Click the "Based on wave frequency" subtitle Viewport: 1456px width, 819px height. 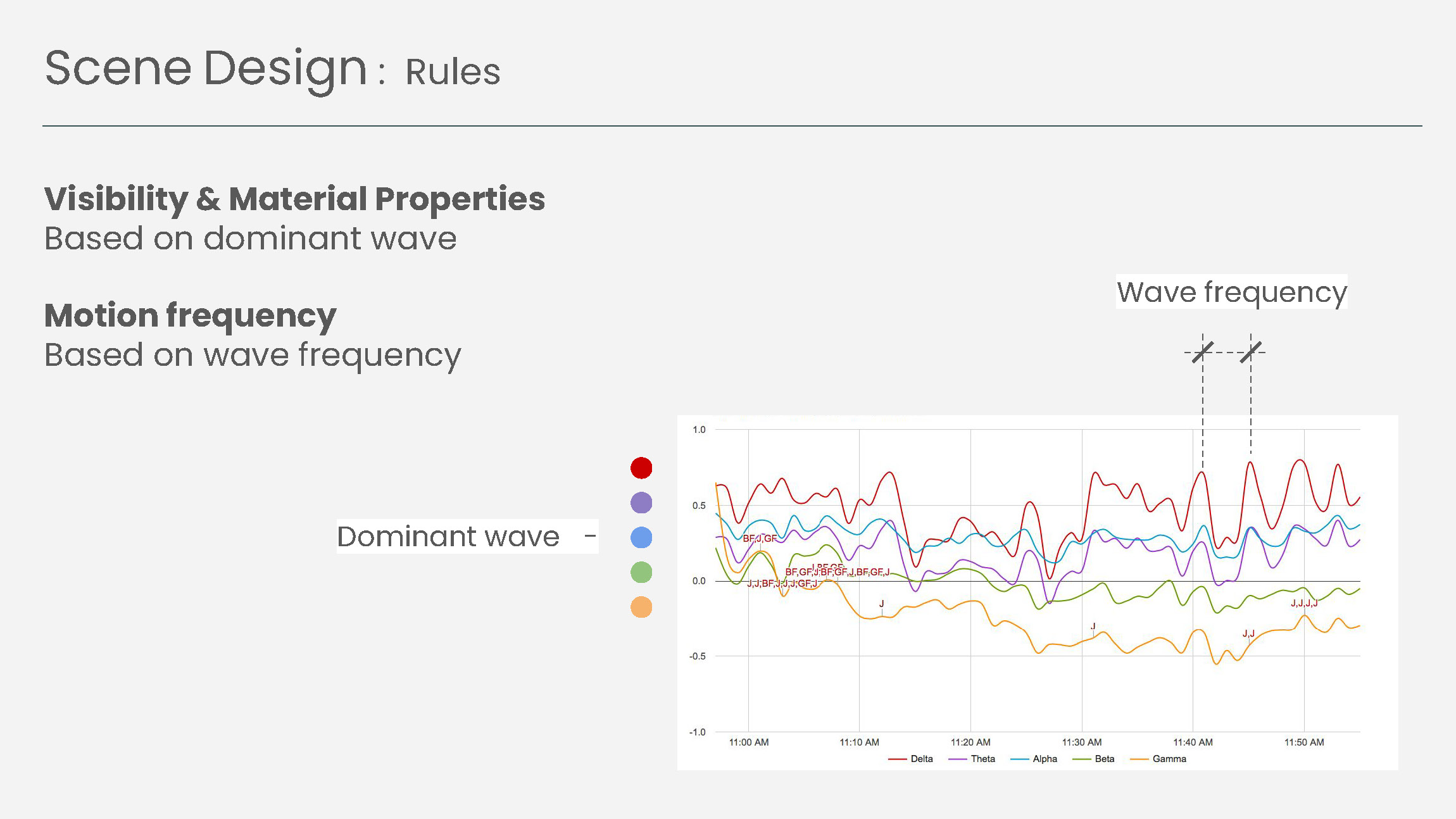coord(253,355)
